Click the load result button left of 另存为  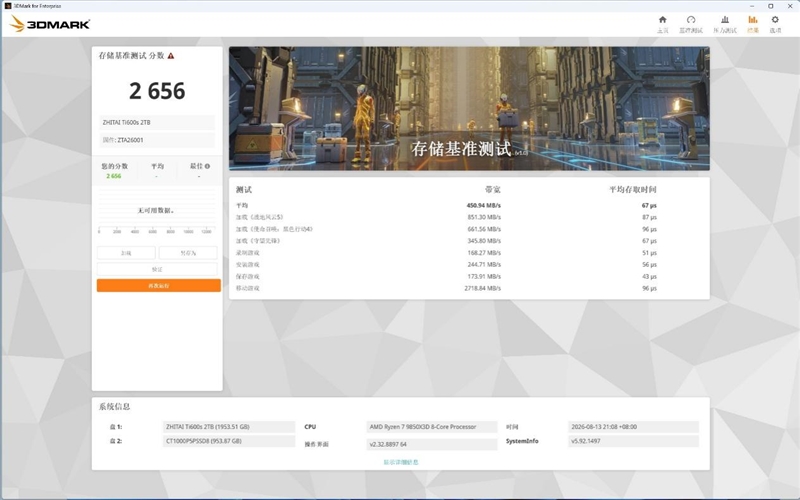tap(126, 253)
